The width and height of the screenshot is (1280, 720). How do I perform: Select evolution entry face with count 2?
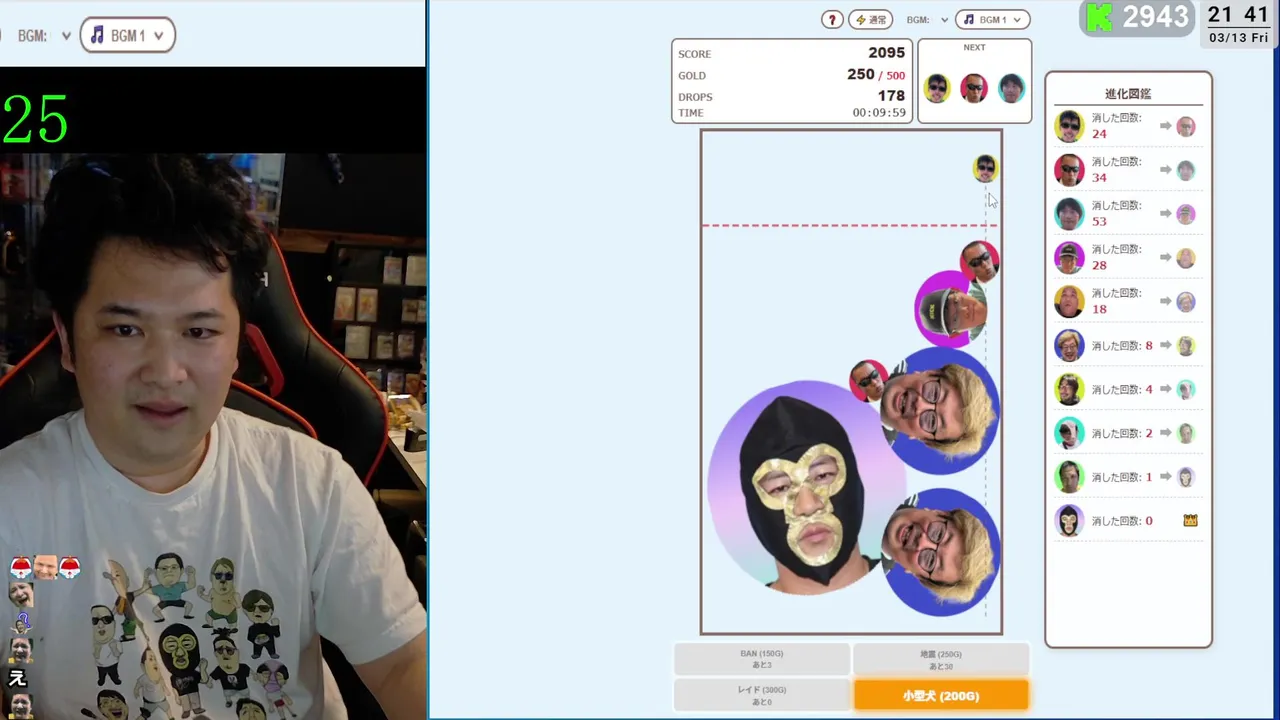(1069, 433)
